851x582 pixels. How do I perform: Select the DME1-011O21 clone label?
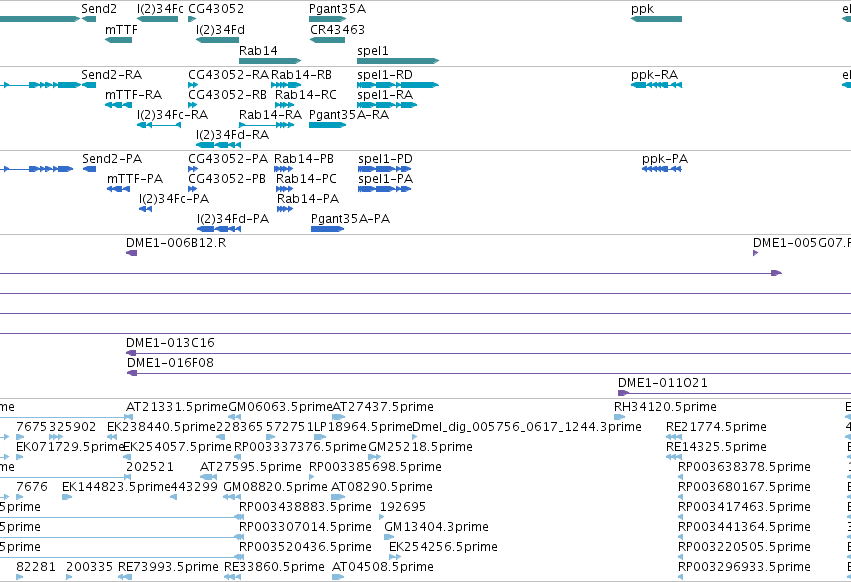click(663, 383)
